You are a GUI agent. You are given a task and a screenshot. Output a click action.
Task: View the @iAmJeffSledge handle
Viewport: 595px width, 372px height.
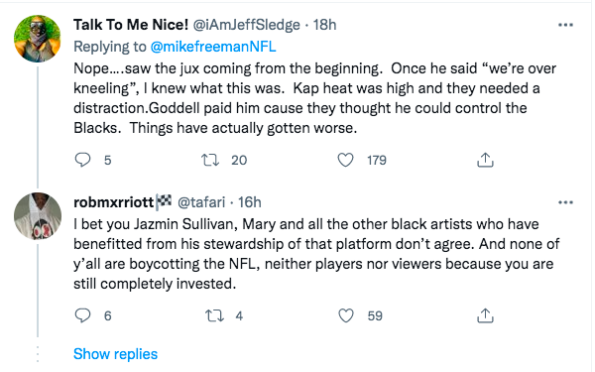tap(247, 25)
